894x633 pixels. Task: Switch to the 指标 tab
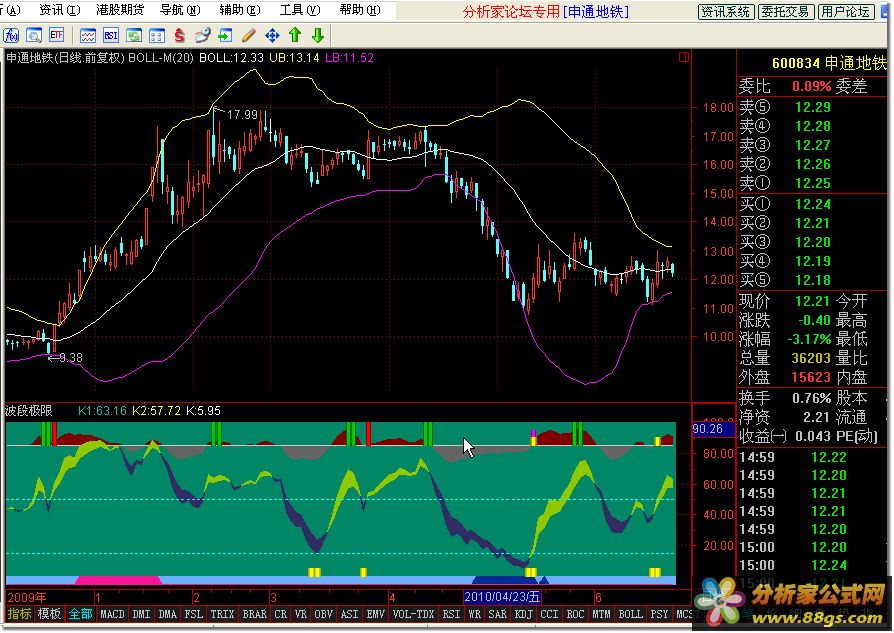[x=19, y=614]
